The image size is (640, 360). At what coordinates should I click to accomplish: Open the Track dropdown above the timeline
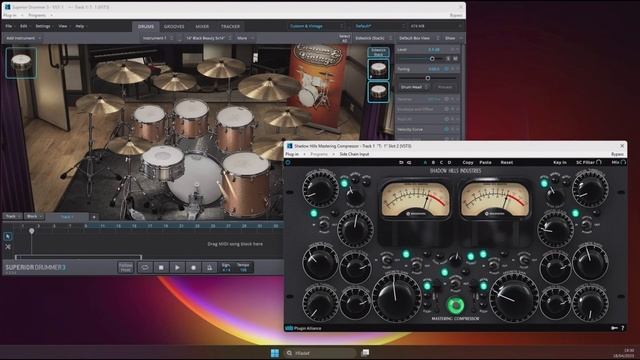[x=13, y=216]
